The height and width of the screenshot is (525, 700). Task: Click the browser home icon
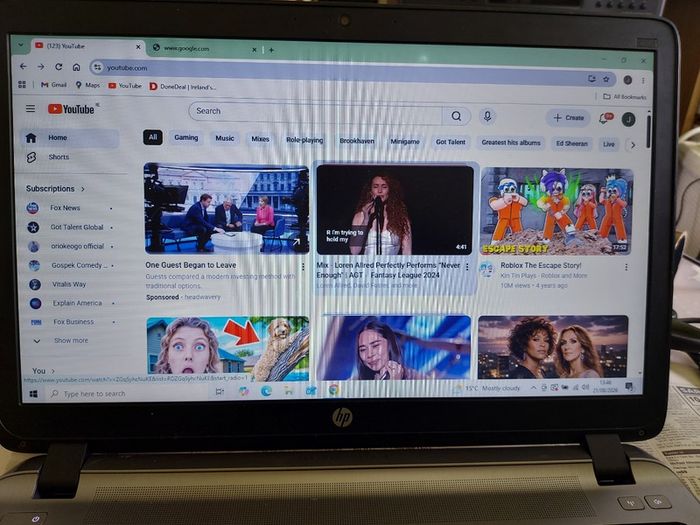point(76,67)
